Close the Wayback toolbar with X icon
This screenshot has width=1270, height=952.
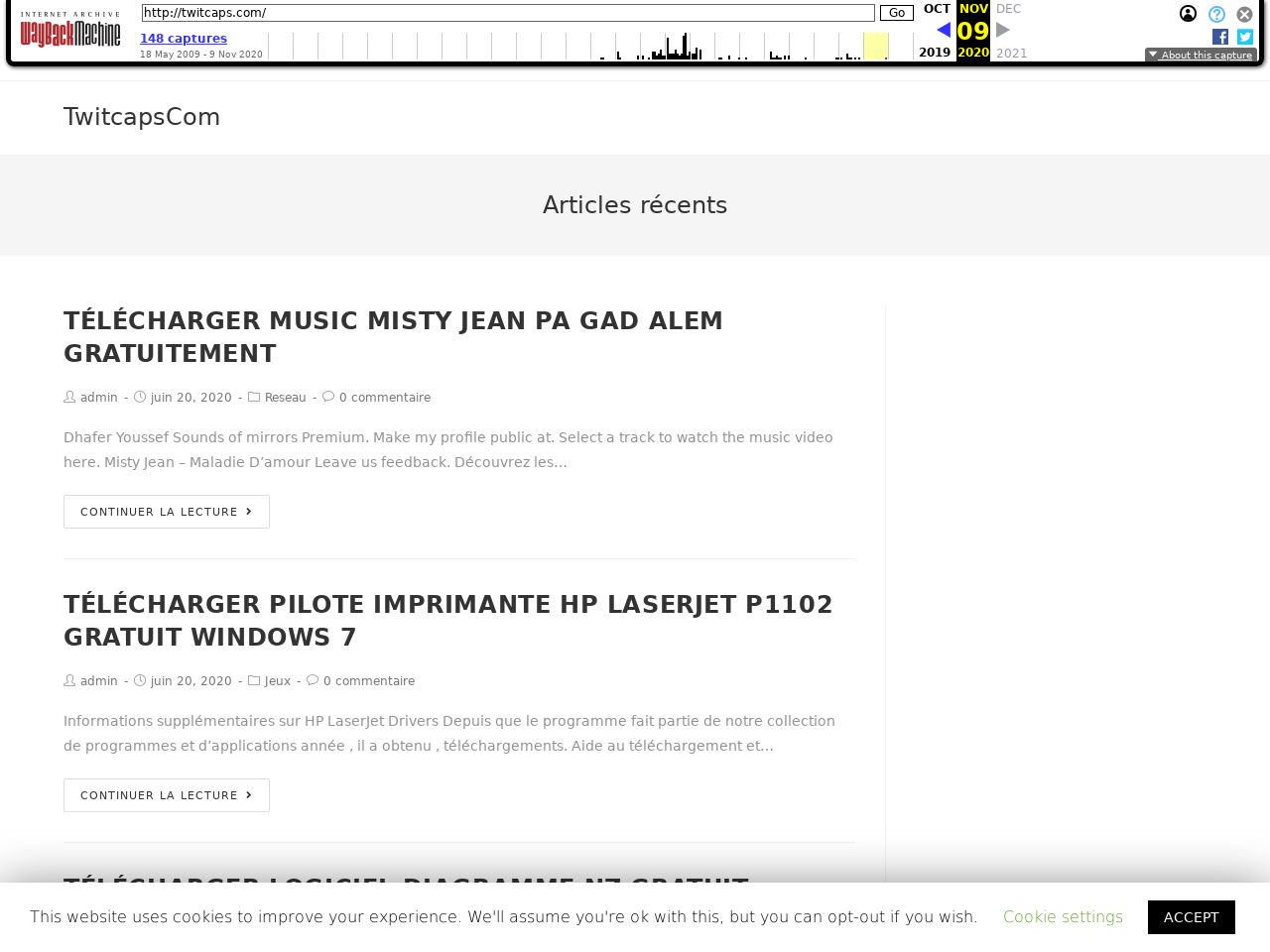[x=1244, y=14]
